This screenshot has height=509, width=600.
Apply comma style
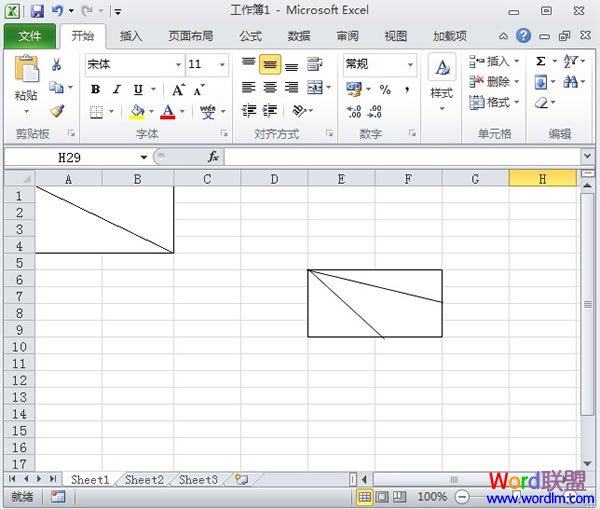click(407, 90)
